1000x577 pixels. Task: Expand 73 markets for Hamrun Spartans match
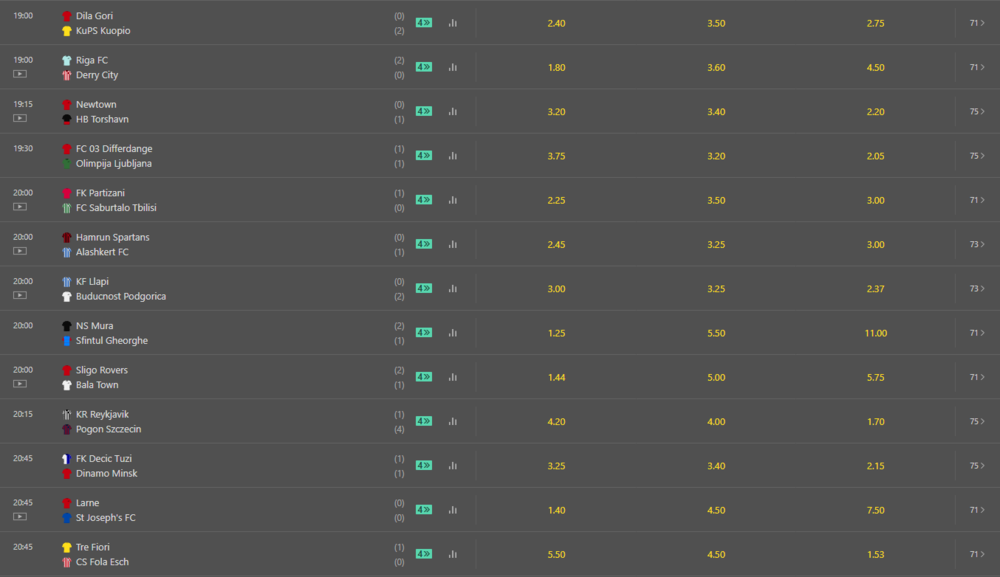tap(977, 244)
